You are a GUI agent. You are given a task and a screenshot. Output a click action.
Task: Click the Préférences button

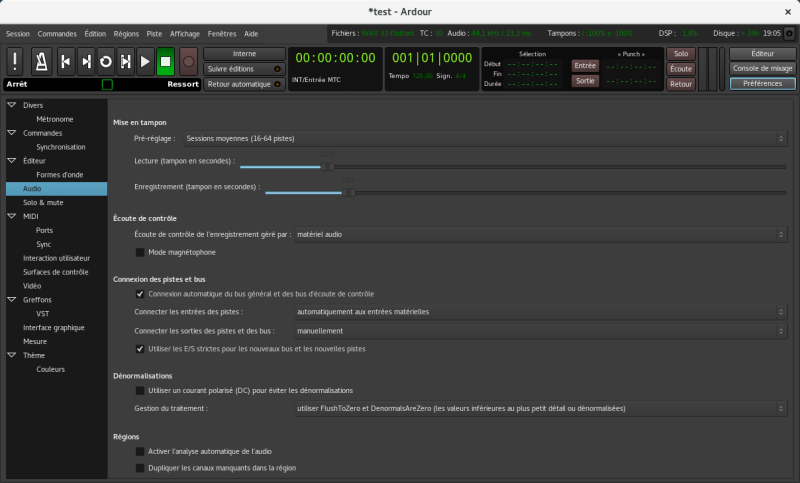pos(762,84)
